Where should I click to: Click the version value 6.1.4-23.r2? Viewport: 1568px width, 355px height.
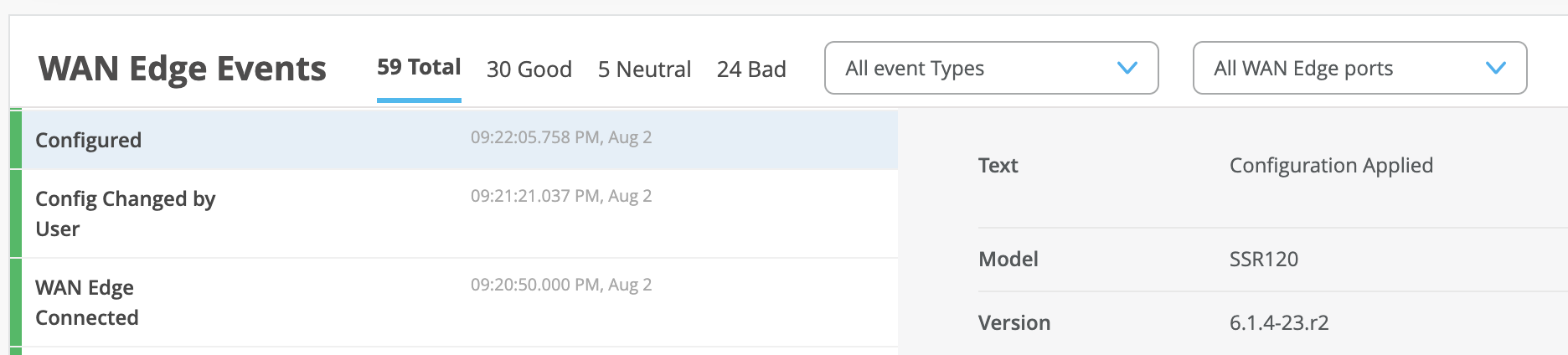coord(1279,322)
